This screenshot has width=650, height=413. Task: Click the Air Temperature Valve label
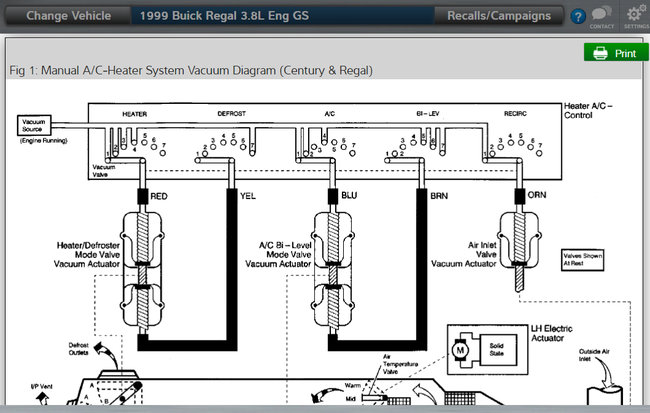(400, 364)
